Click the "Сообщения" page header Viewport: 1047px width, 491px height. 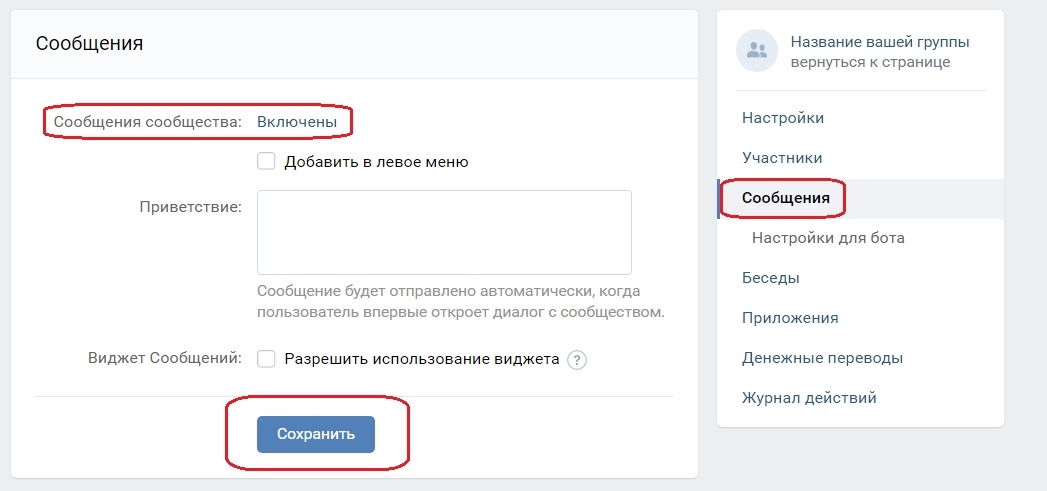[x=89, y=43]
